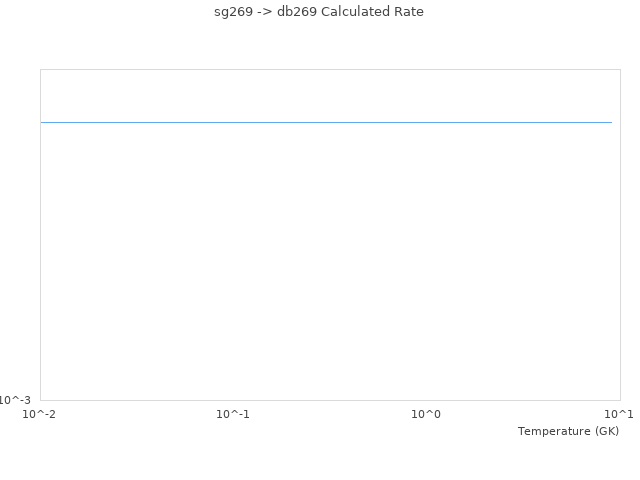Click the 10^1 temperature tick label
The height and width of the screenshot is (480, 640).
pyautogui.click(x=619, y=414)
